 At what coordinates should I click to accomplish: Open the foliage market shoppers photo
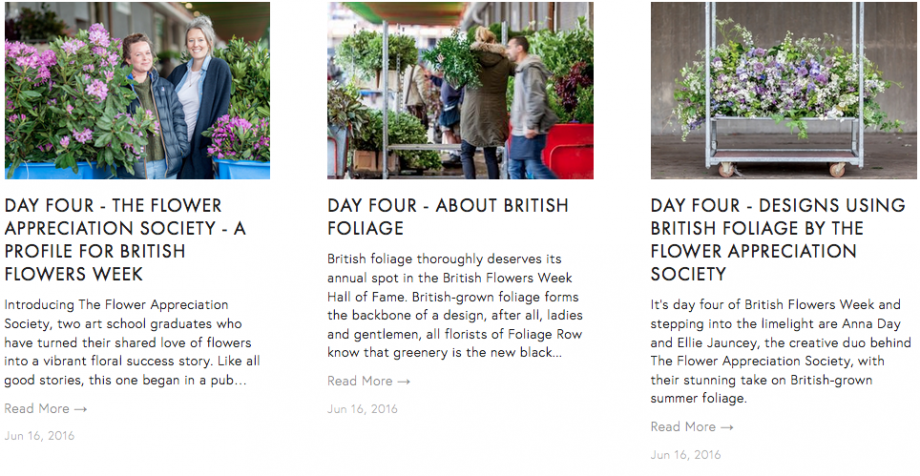click(460, 91)
